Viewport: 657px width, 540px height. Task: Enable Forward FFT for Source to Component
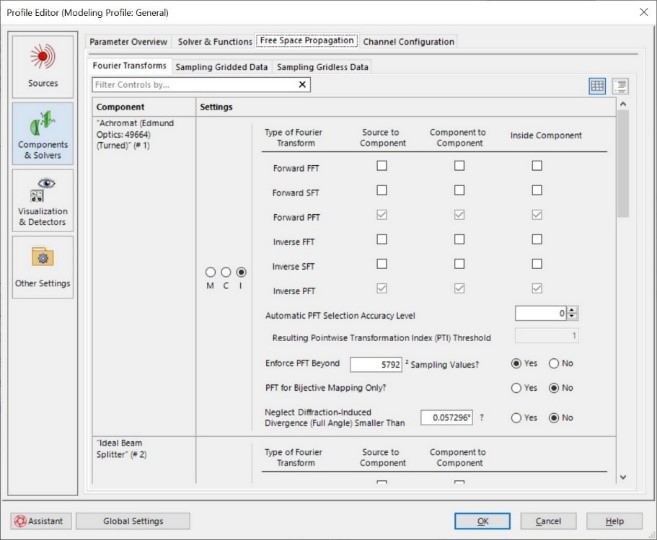click(x=382, y=166)
